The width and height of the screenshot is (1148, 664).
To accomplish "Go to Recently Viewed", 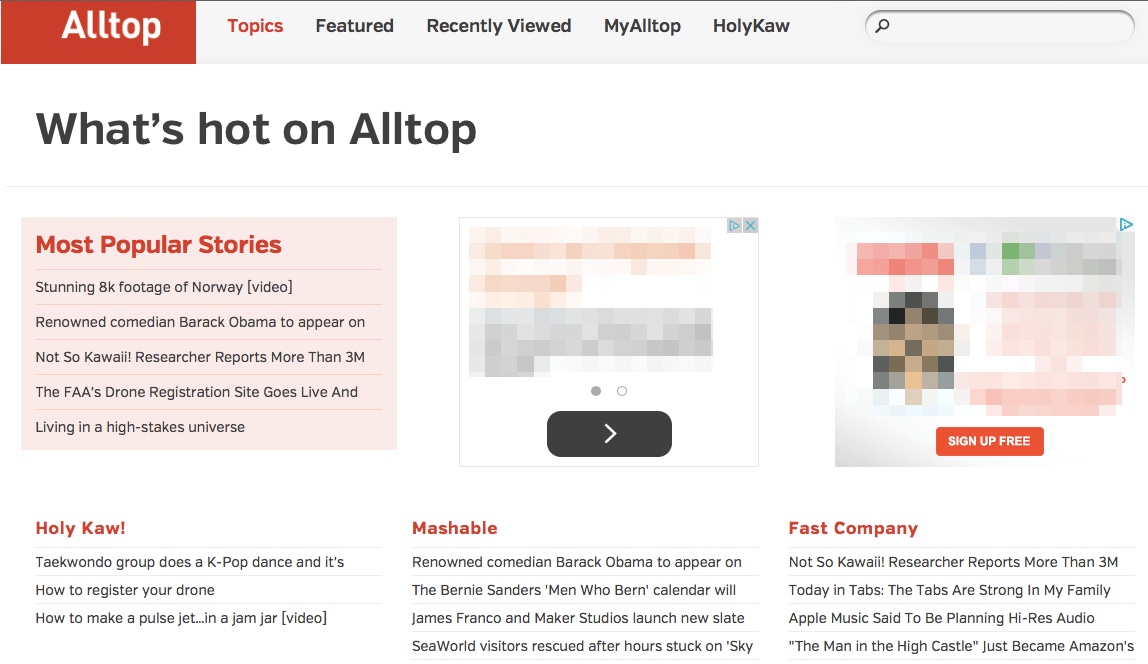I will pyautogui.click(x=499, y=26).
